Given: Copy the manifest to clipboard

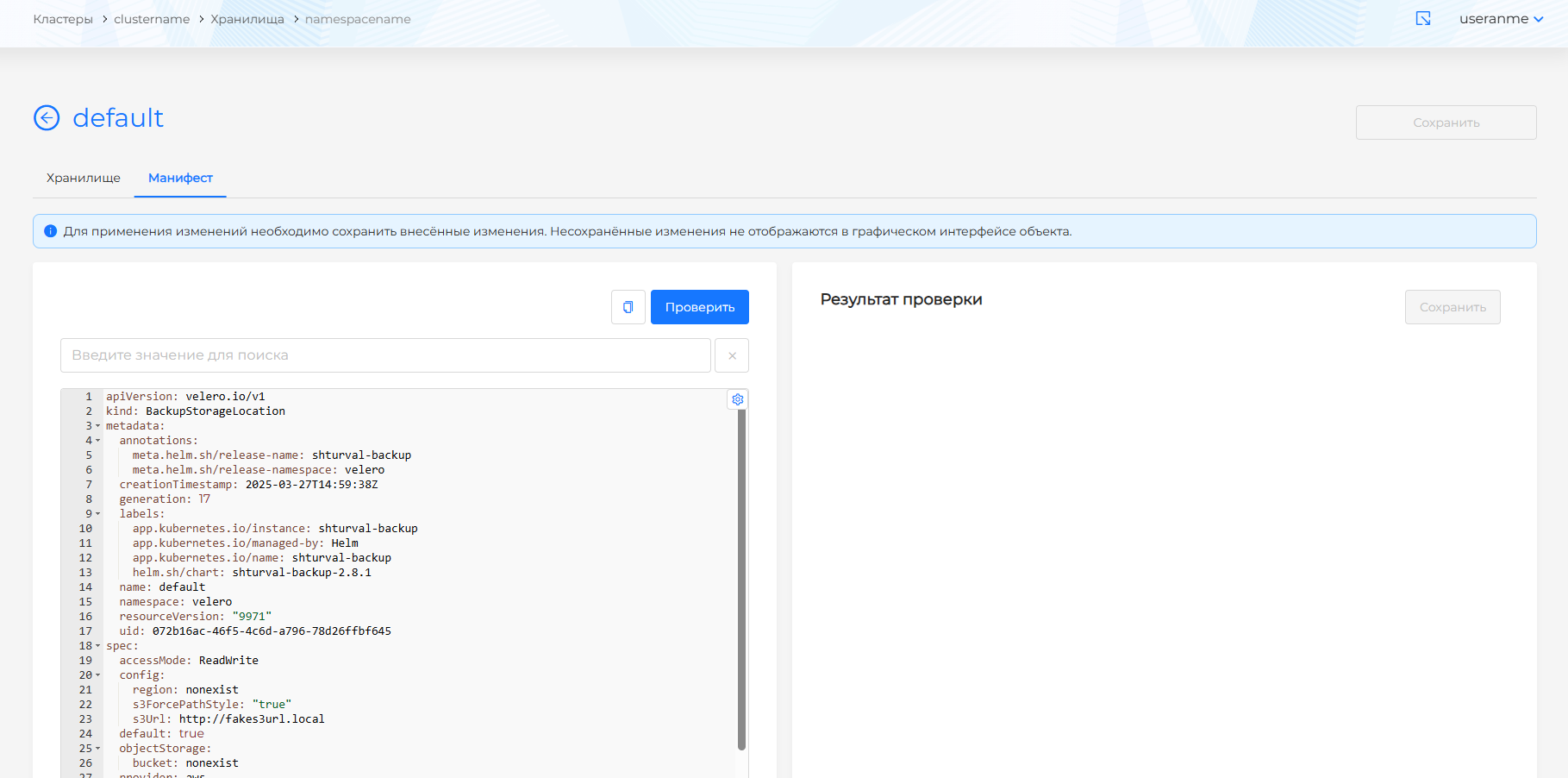Looking at the screenshot, I should click(628, 307).
